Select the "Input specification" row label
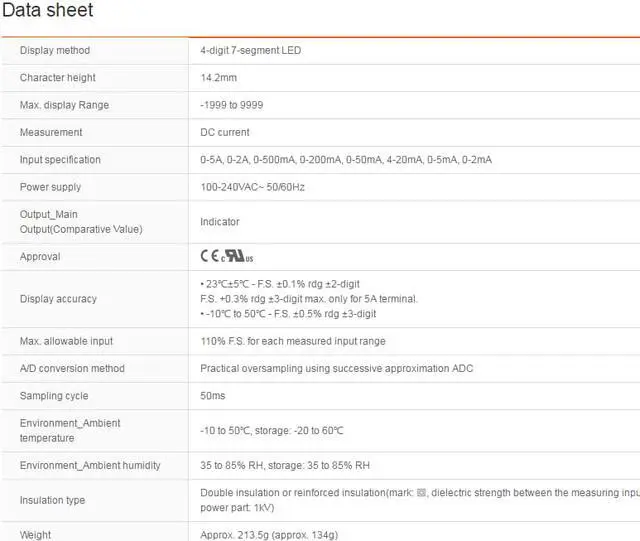 coord(60,160)
